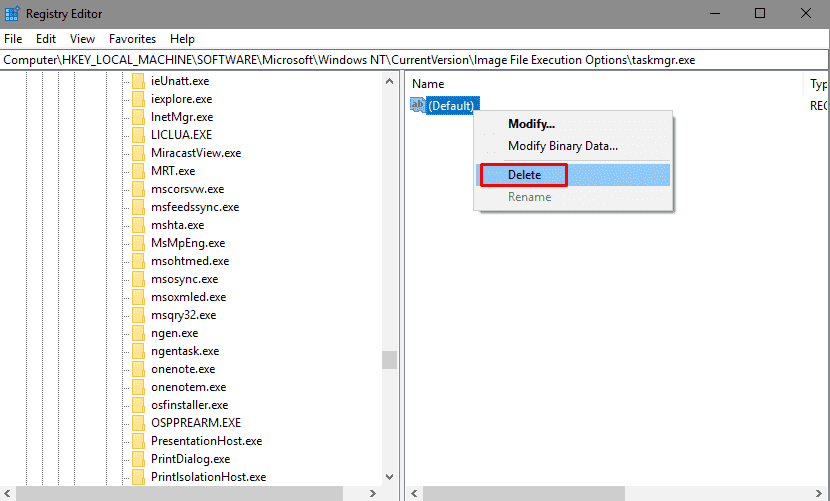Click the mscorsvw.exe folder icon
The height and width of the screenshot is (501, 830).
138,189
